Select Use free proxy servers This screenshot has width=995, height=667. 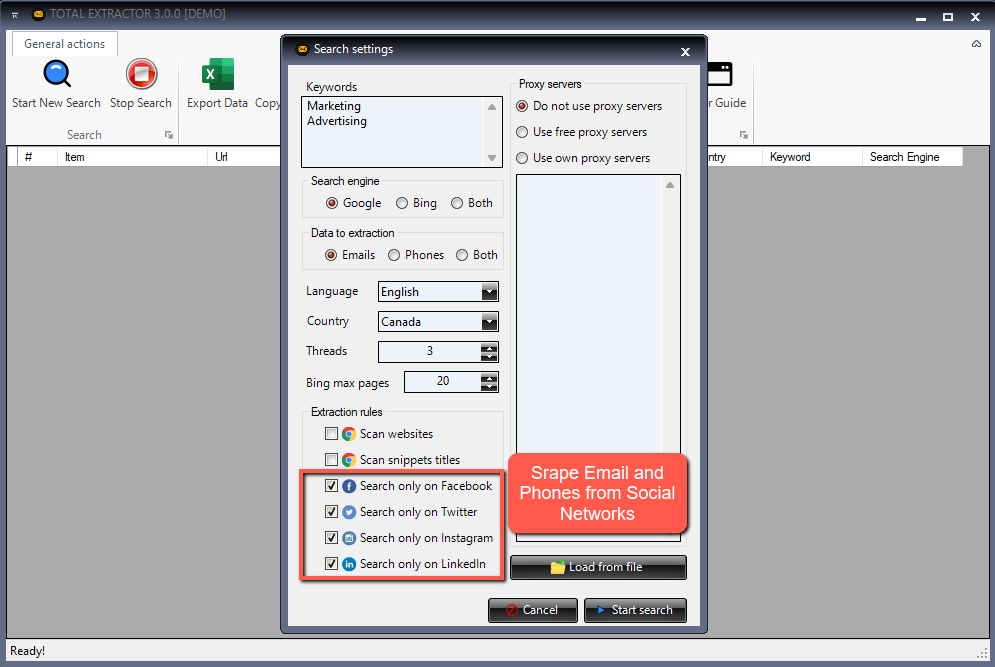point(522,132)
